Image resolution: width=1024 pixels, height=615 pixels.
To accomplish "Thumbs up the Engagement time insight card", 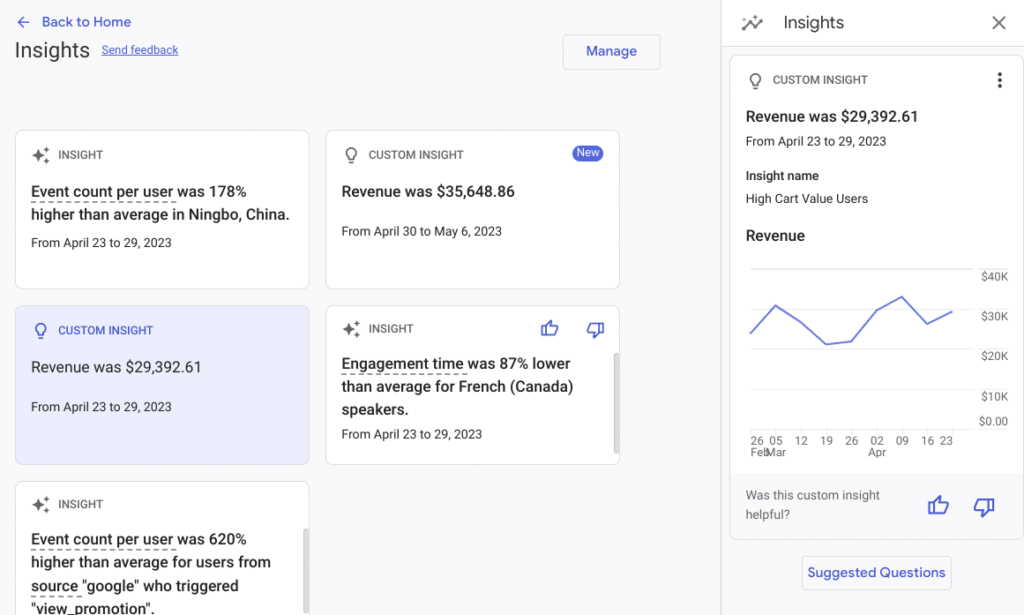I will tap(549, 329).
